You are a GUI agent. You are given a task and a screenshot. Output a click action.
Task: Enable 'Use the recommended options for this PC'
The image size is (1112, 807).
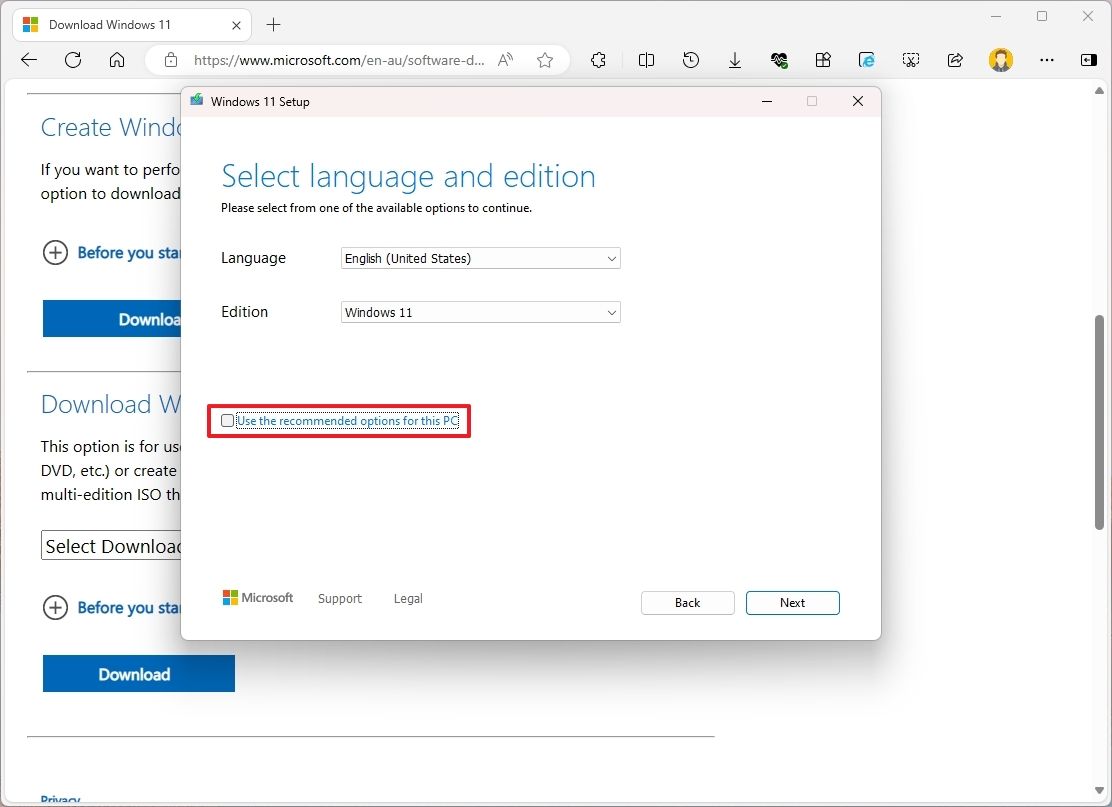[227, 420]
